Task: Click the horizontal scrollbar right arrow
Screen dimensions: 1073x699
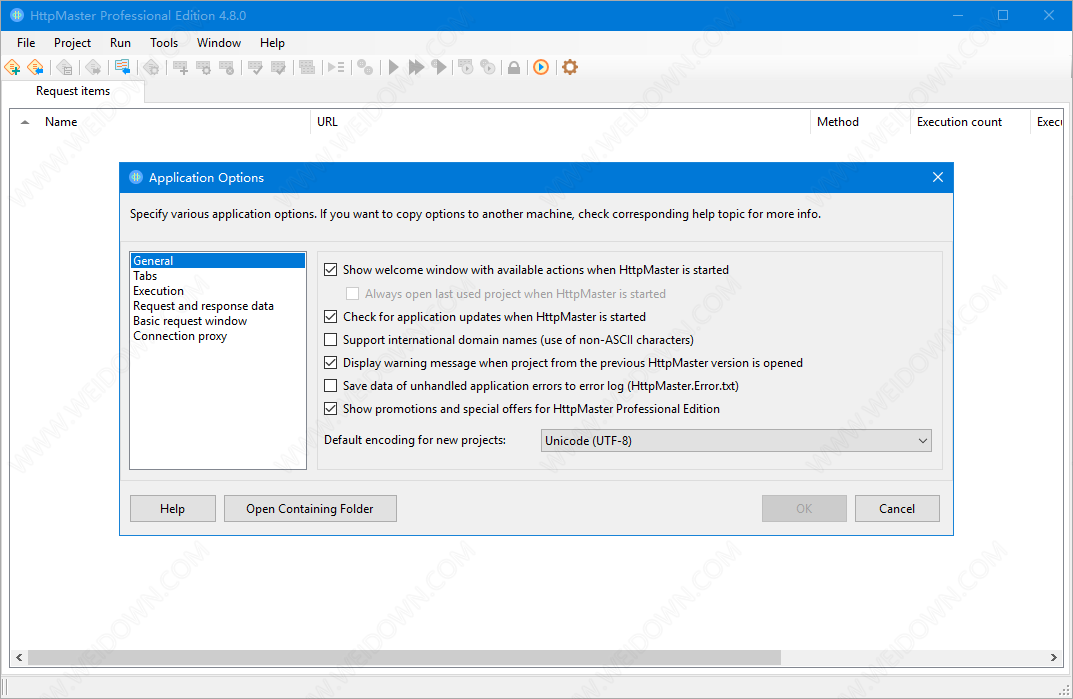Action: [1054, 657]
